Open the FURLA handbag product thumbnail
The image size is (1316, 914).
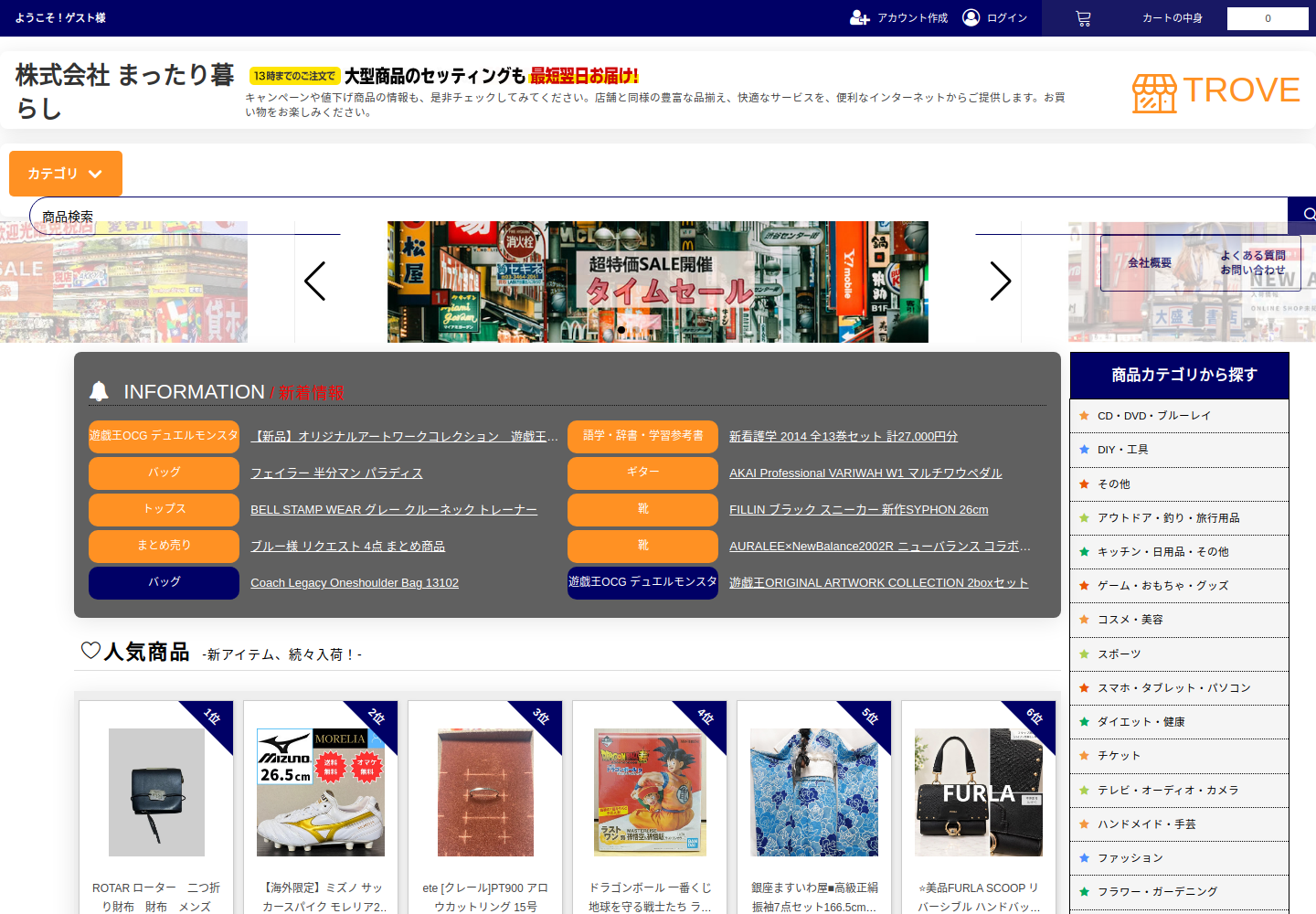tap(979, 792)
